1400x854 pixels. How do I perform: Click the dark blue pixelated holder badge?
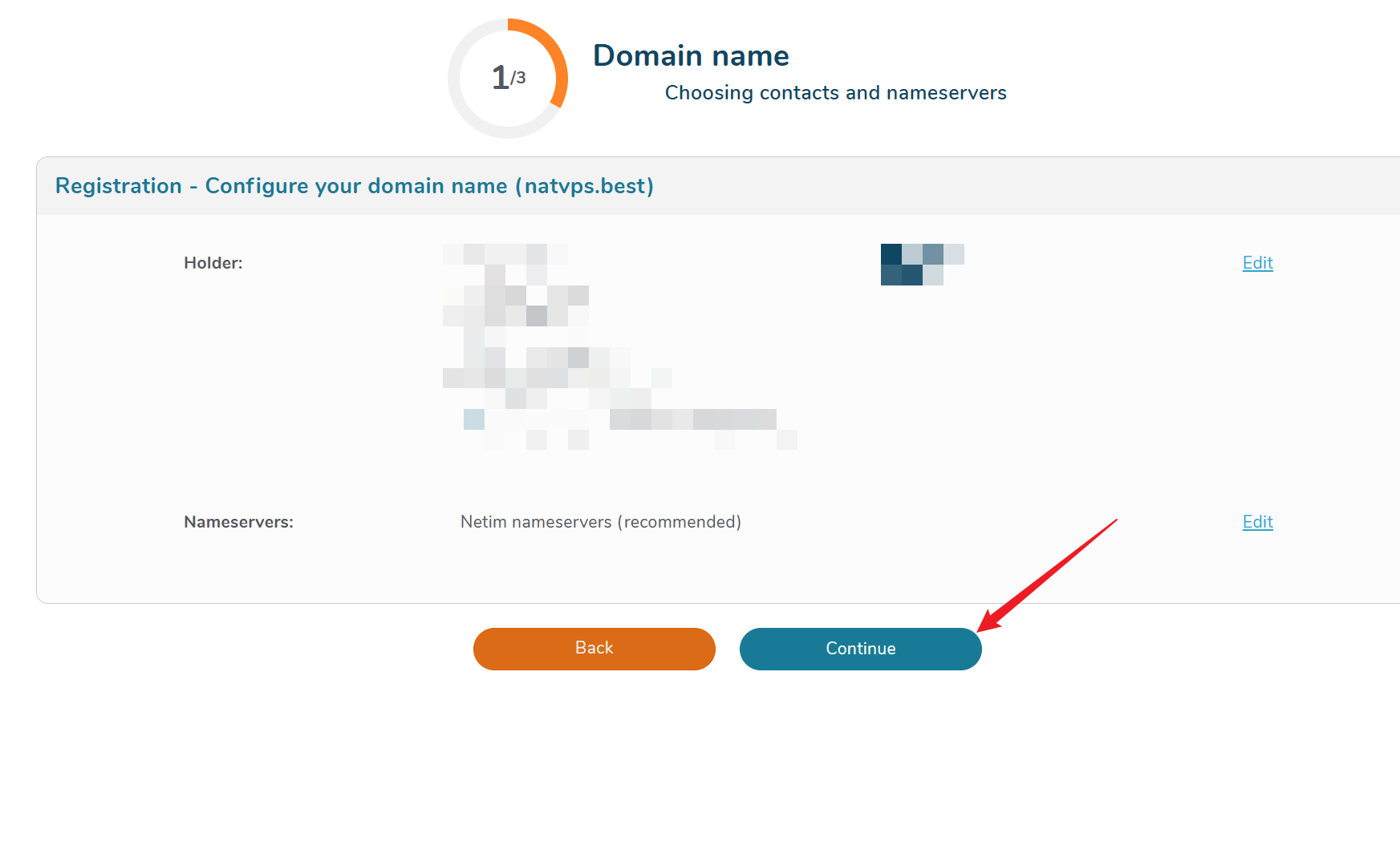[912, 265]
